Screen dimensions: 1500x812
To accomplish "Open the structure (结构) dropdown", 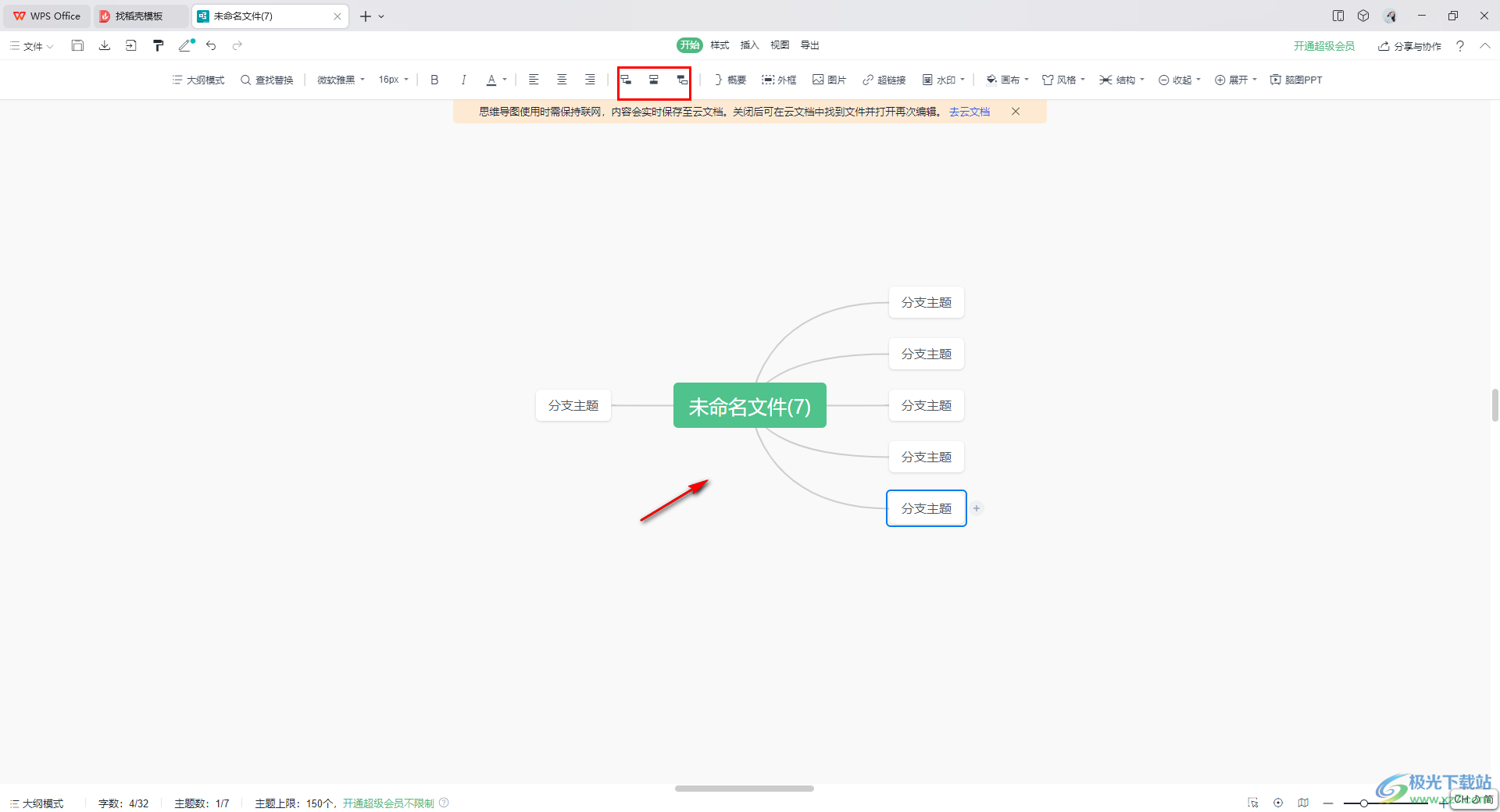I will click(1122, 80).
